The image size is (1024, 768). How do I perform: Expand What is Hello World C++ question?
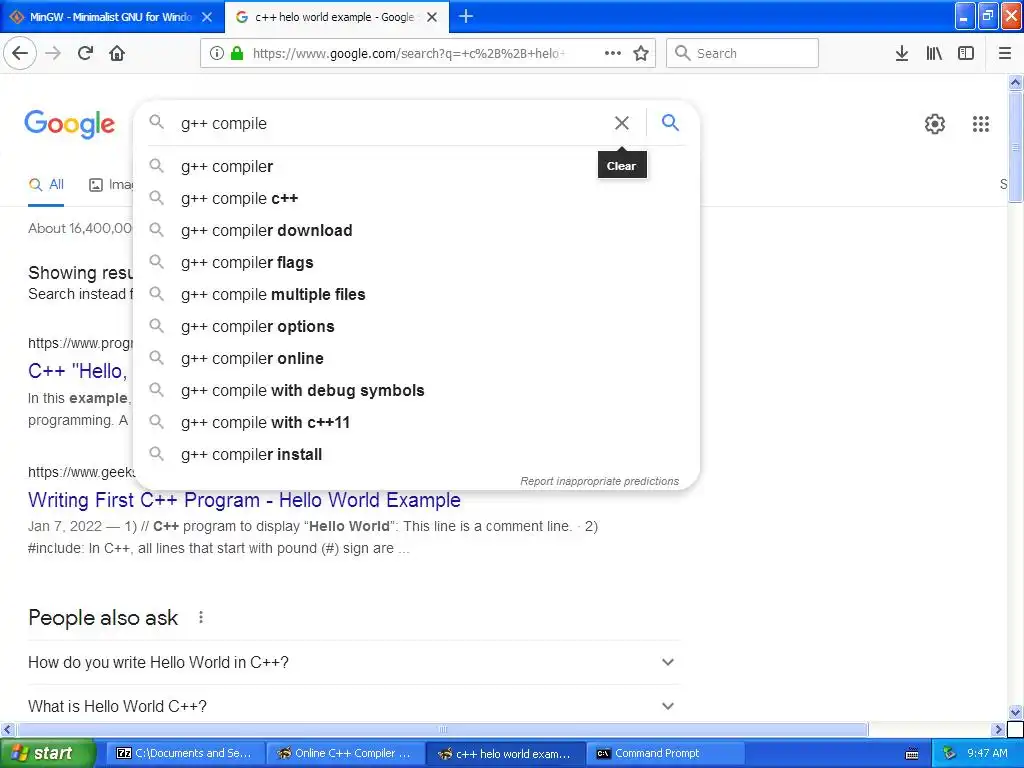point(354,706)
